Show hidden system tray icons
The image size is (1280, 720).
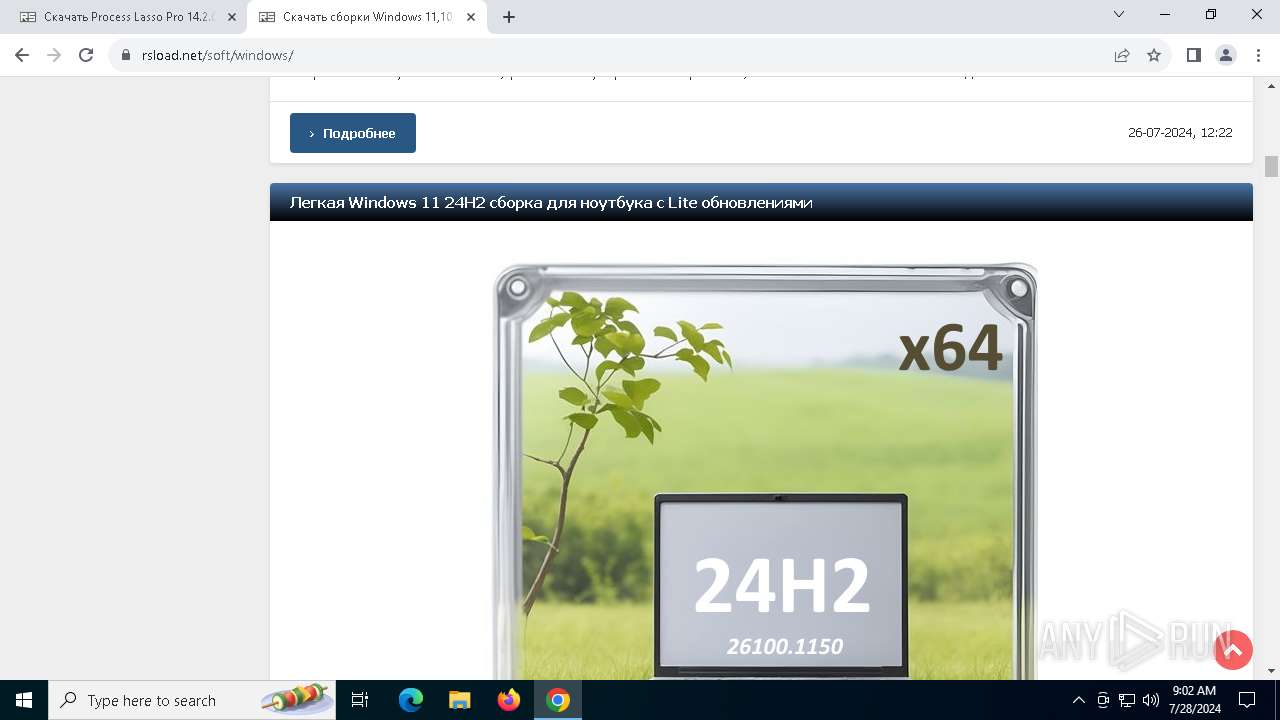point(1078,700)
